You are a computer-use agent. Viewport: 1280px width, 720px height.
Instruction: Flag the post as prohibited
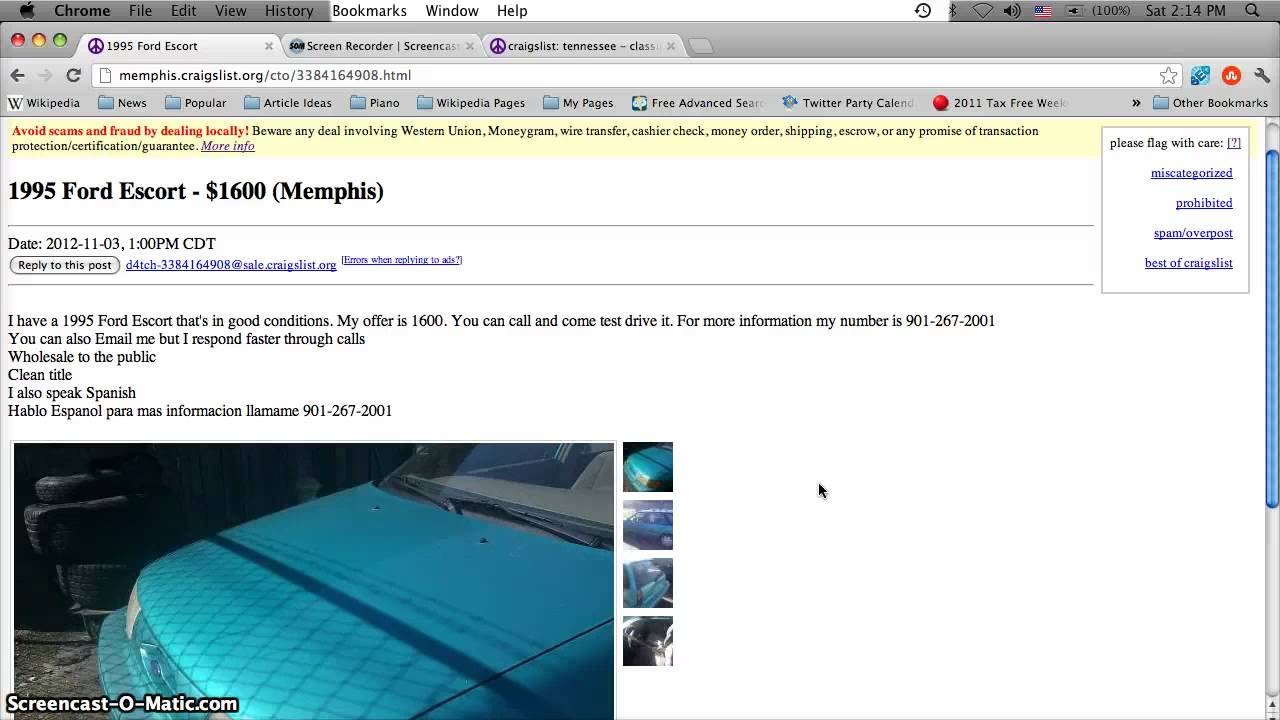point(1204,203)
